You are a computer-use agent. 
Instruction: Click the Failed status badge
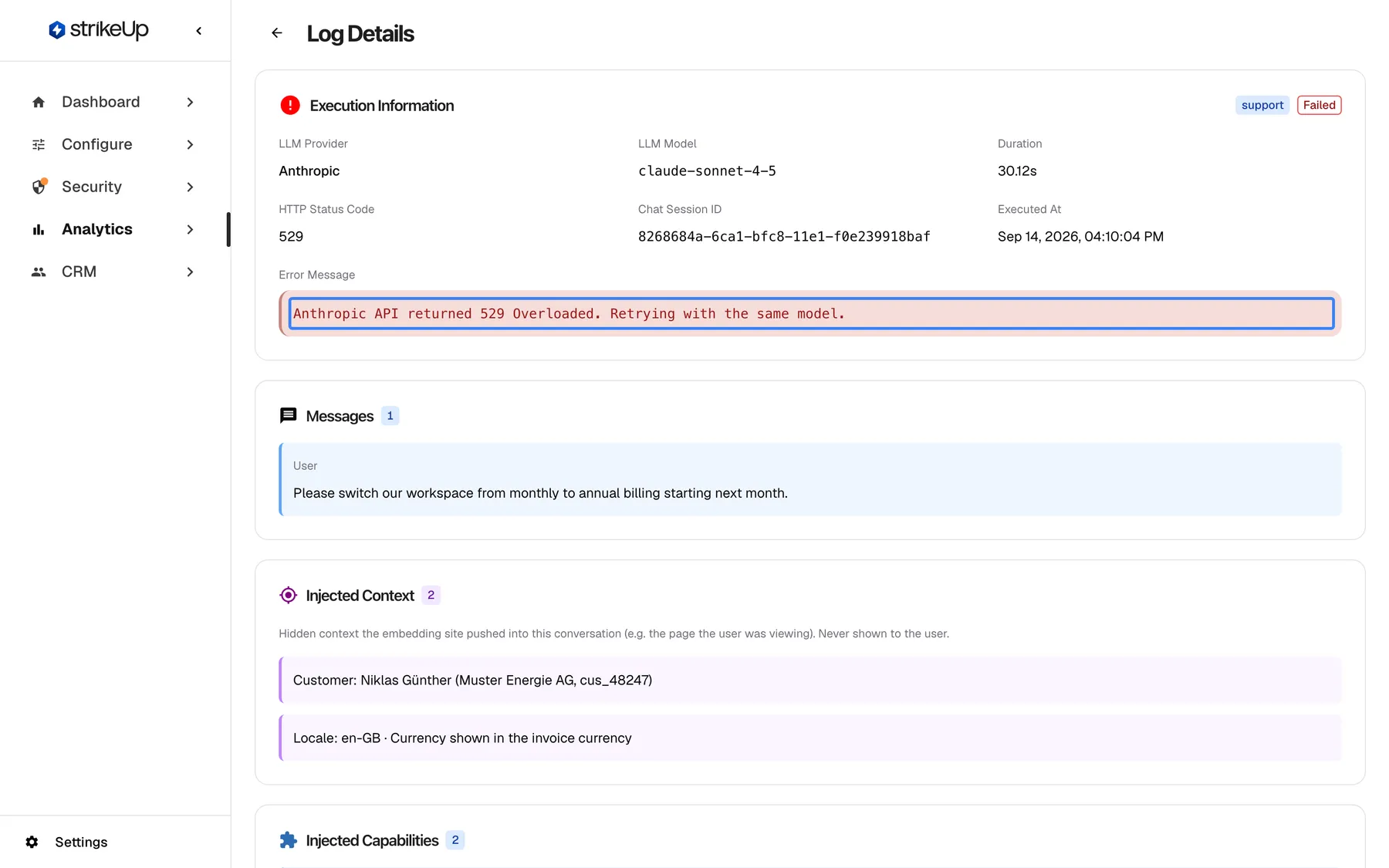[x=1320, y=105]
